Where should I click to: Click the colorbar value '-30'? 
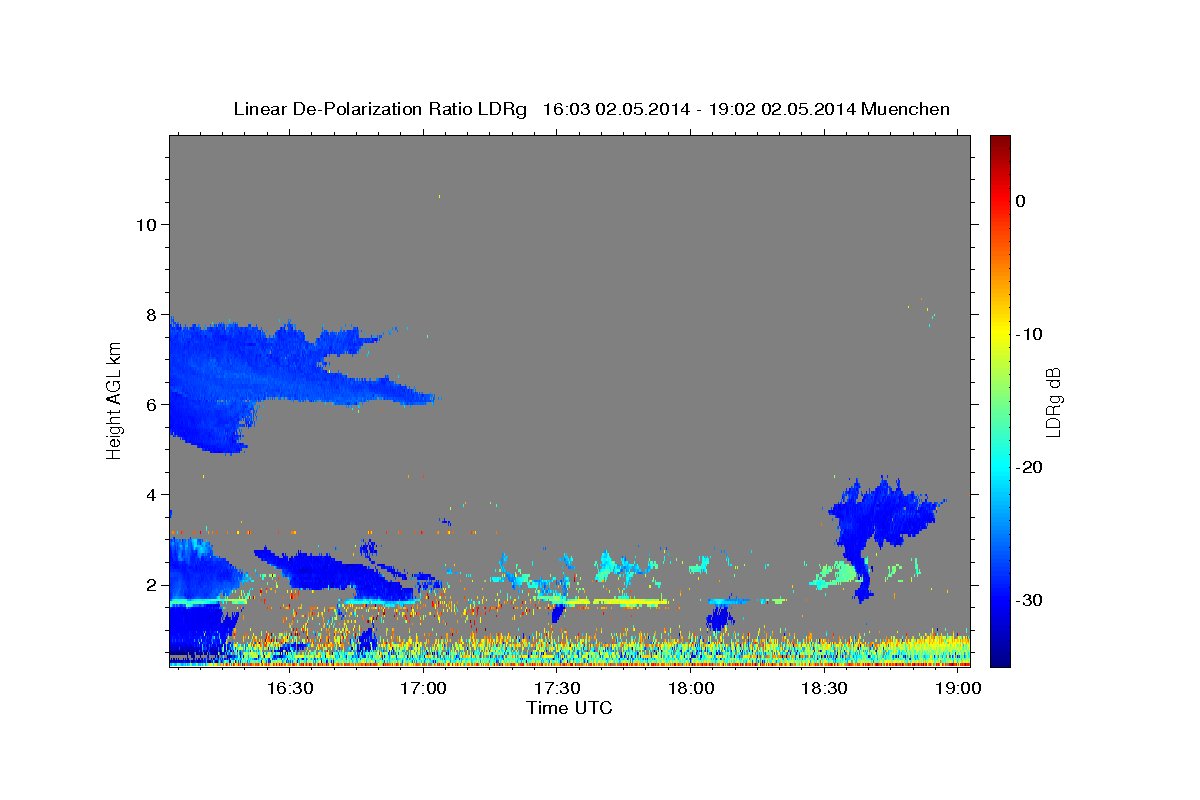pos(1028,600)
